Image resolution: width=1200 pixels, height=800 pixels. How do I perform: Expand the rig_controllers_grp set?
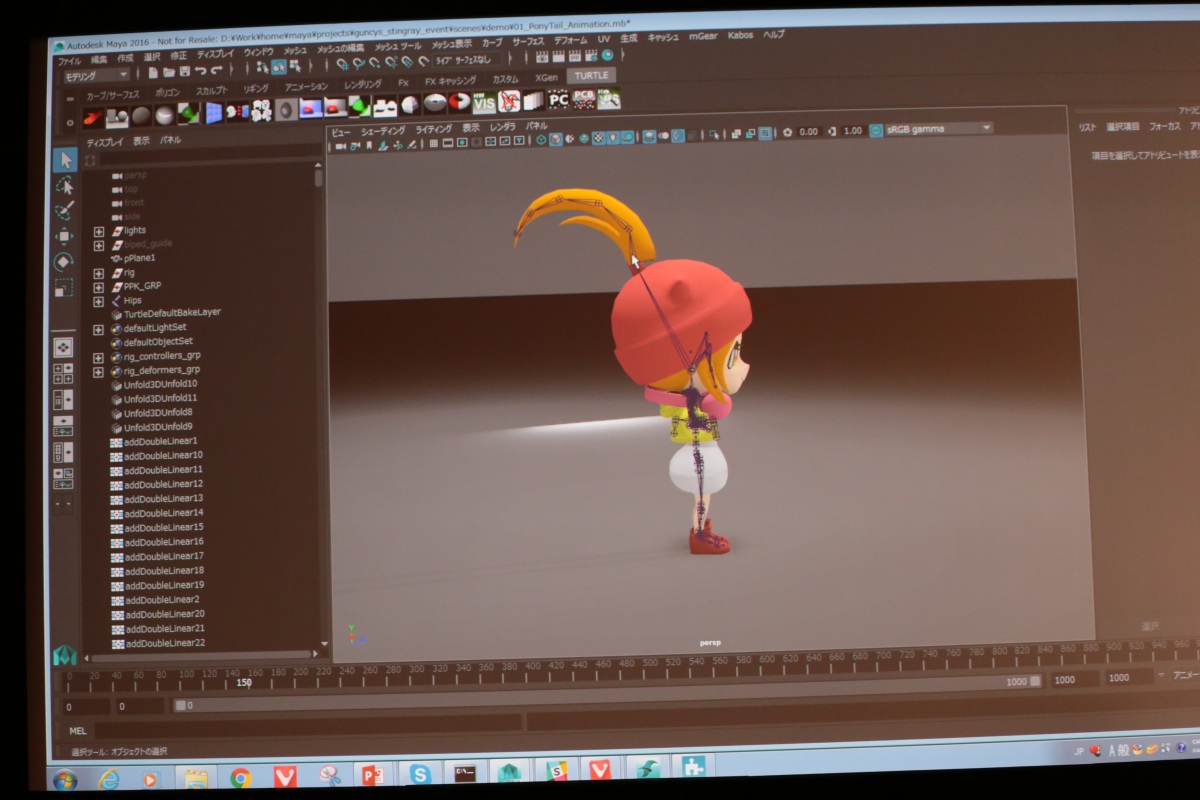[99, 357]
